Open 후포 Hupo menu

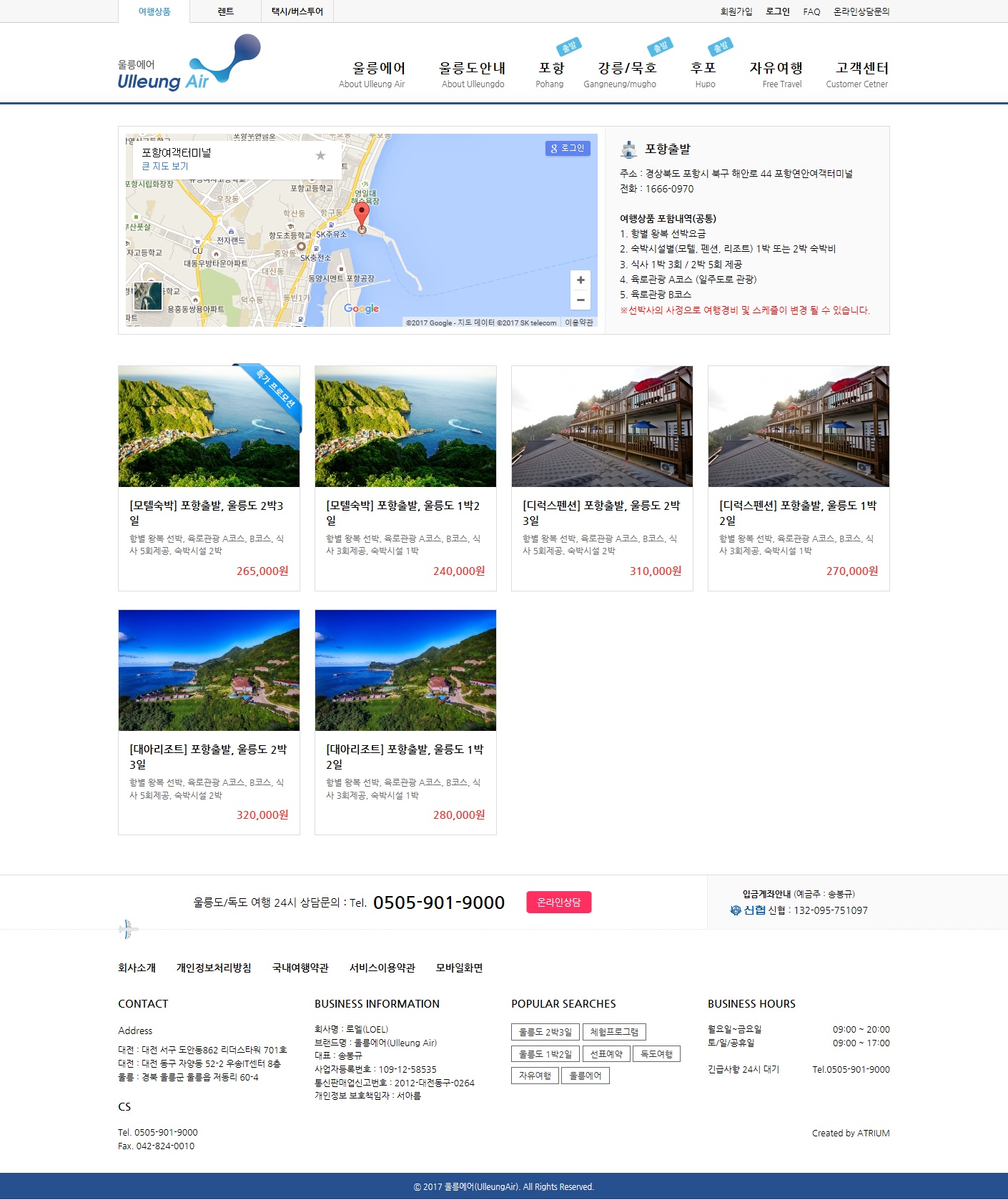pos(704,74)
